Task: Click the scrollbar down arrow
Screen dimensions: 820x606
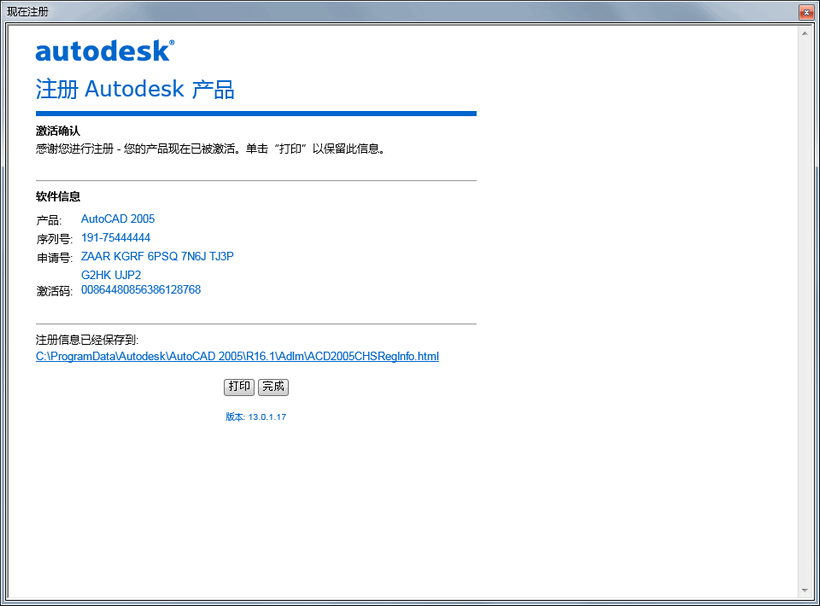Action: pos(803,589)
